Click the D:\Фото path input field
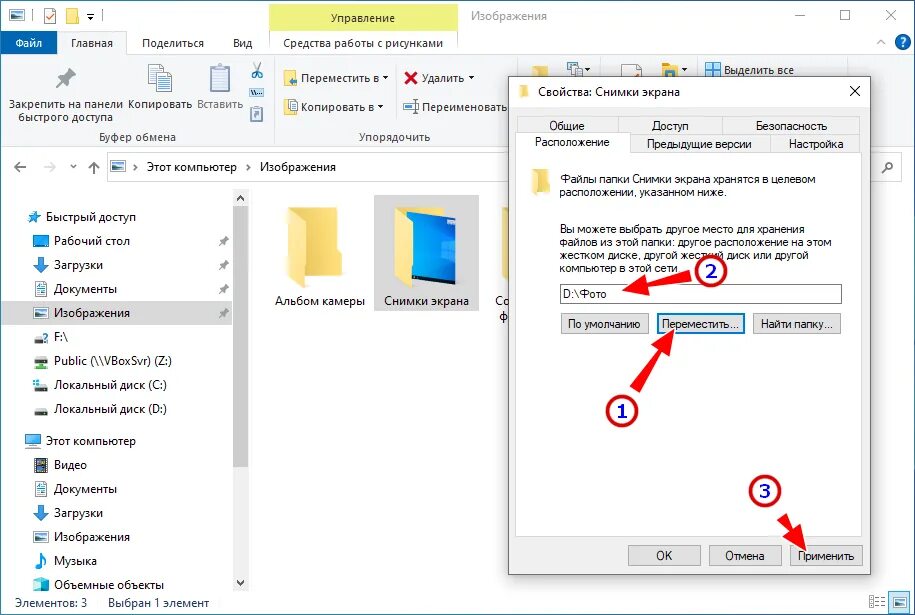 click(700, 294)
